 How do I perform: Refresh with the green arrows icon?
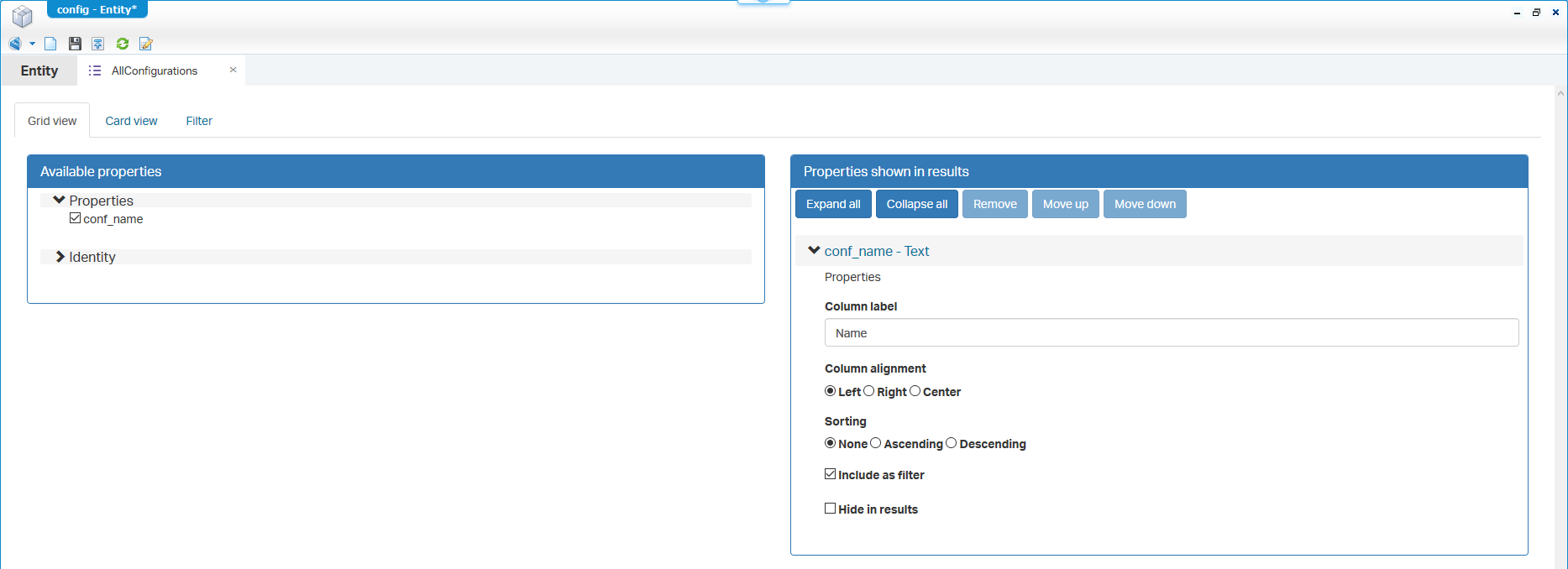(123, 44)
